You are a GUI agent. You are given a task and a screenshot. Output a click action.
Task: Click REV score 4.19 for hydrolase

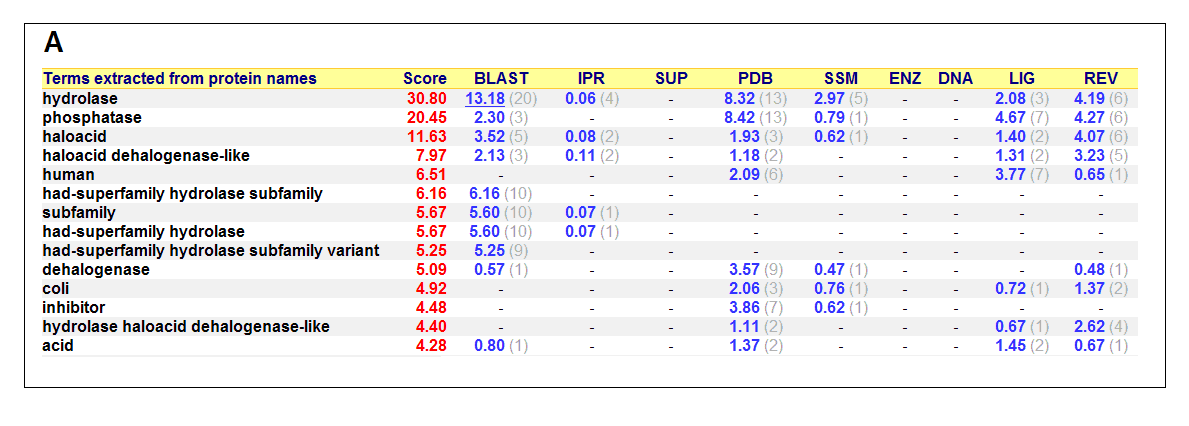[1088, 99]
